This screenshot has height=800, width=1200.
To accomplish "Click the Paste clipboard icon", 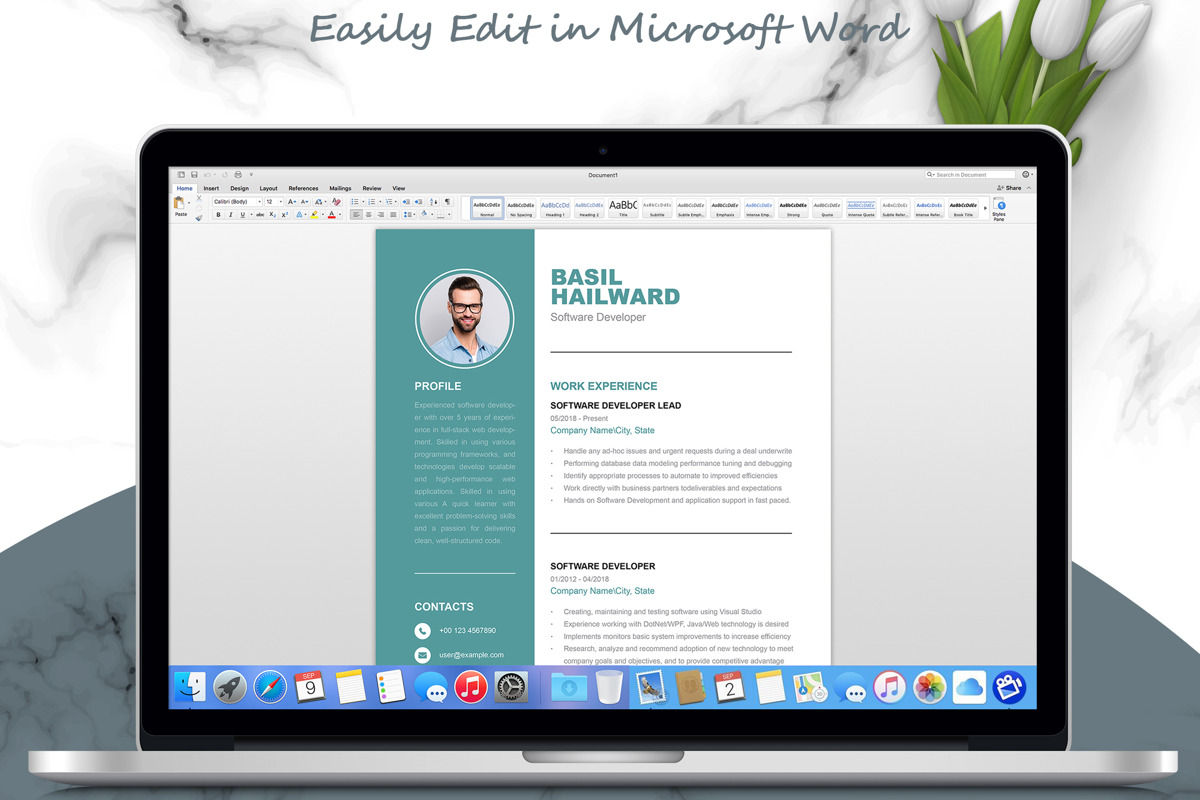I will tap(181, 203).
